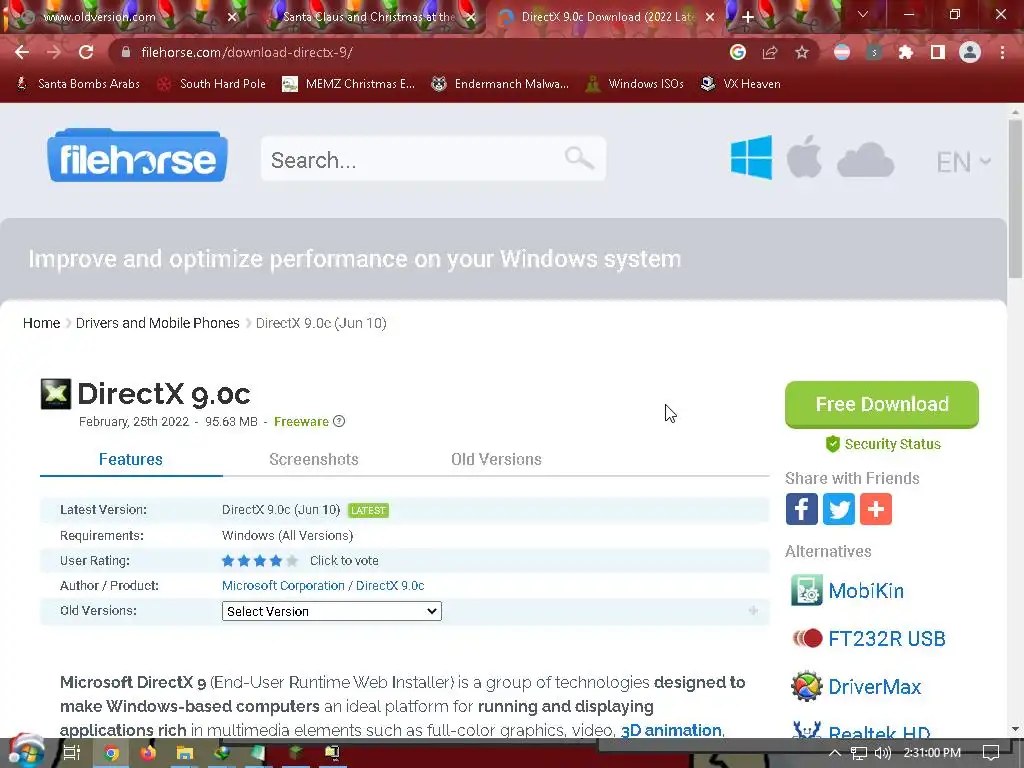Click the DirectX app icon
Image resolution: width=1024 pixels, height=768 pixels.
tap(56, 394)
